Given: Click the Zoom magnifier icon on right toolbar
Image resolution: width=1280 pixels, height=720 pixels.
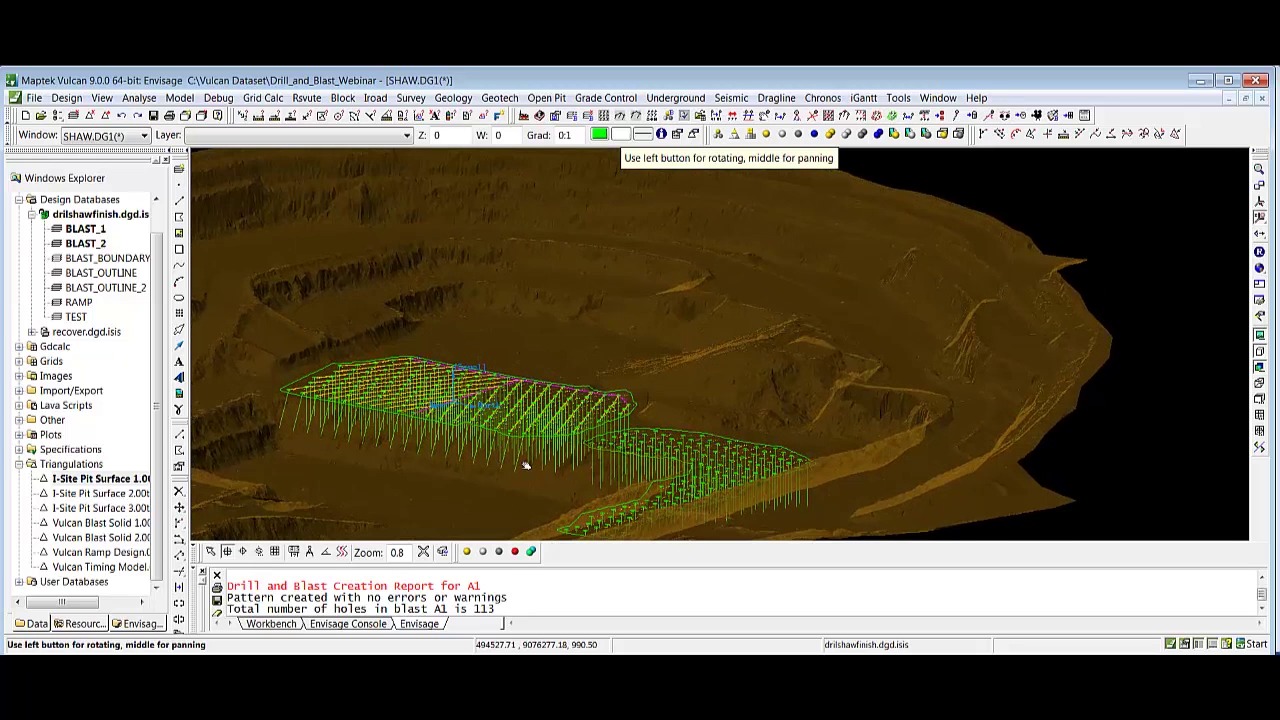Looking at the screenshot, I should (x=1259, y=169).
